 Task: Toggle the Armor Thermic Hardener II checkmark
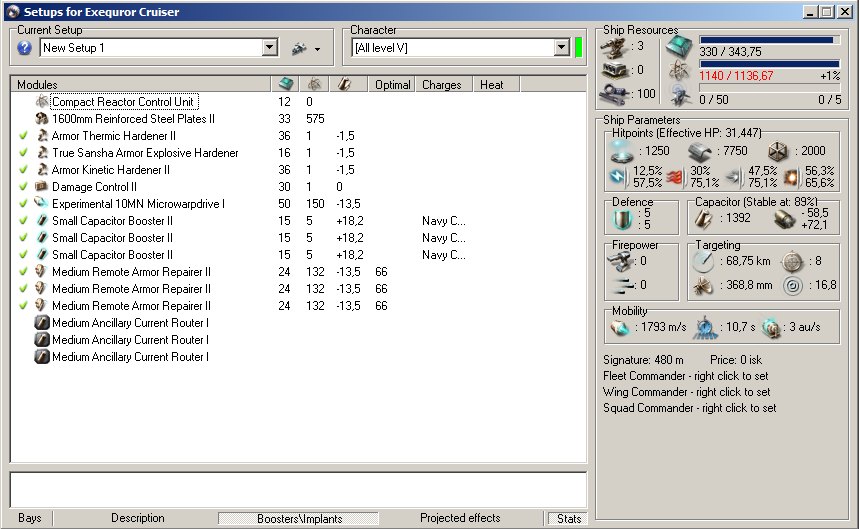(x=23, y=136)
